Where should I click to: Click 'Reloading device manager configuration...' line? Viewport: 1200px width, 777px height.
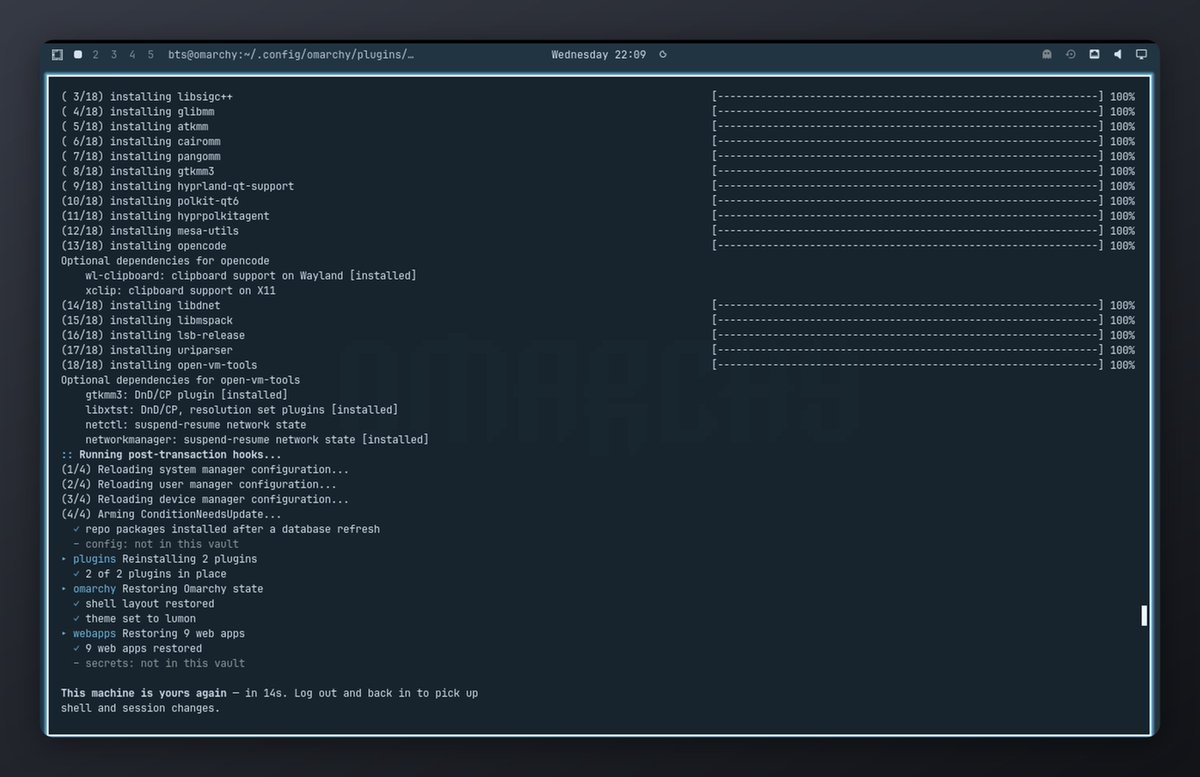coord(205,499)
